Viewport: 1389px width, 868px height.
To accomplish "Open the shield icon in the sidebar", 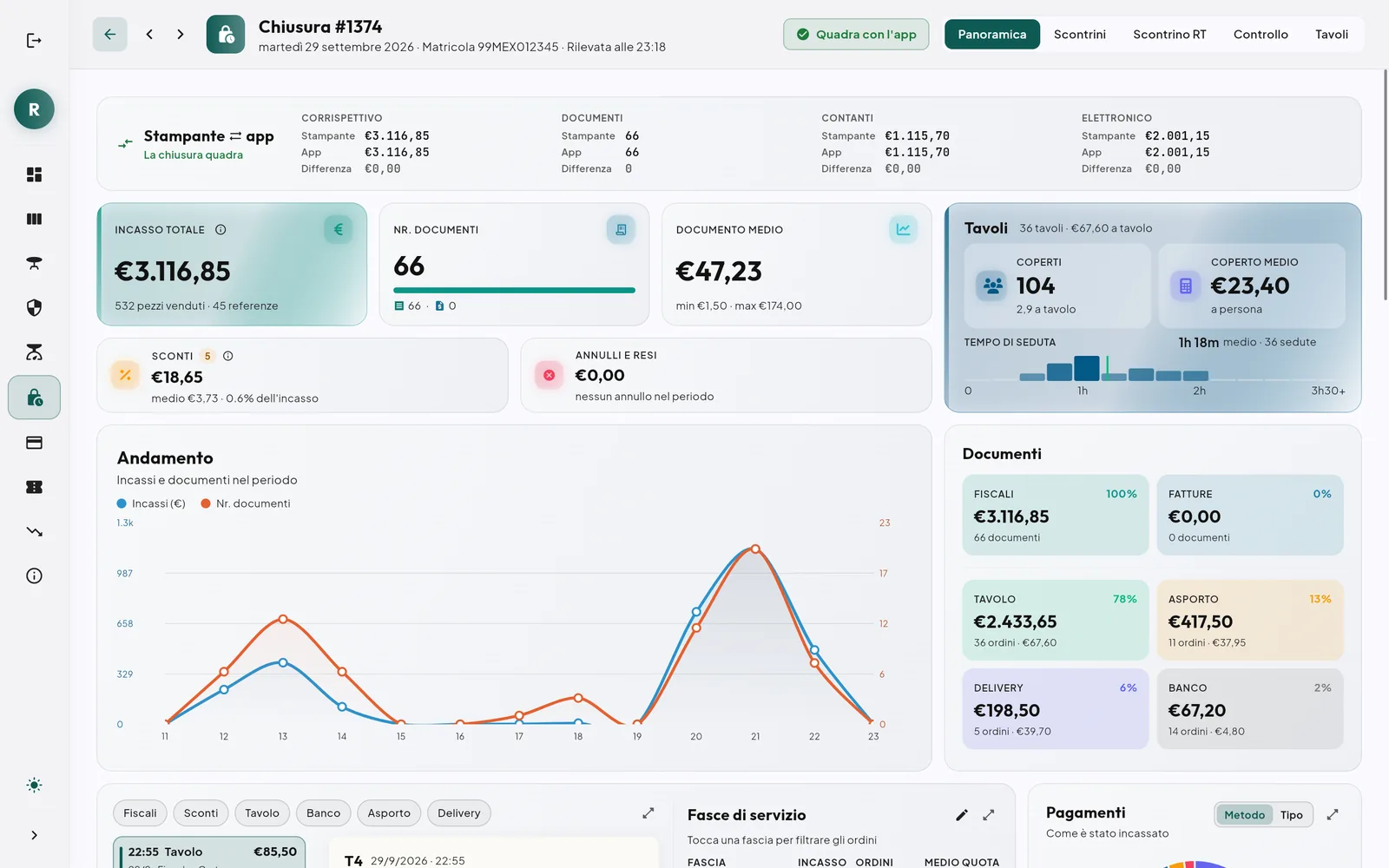I will tap(34, 307).
